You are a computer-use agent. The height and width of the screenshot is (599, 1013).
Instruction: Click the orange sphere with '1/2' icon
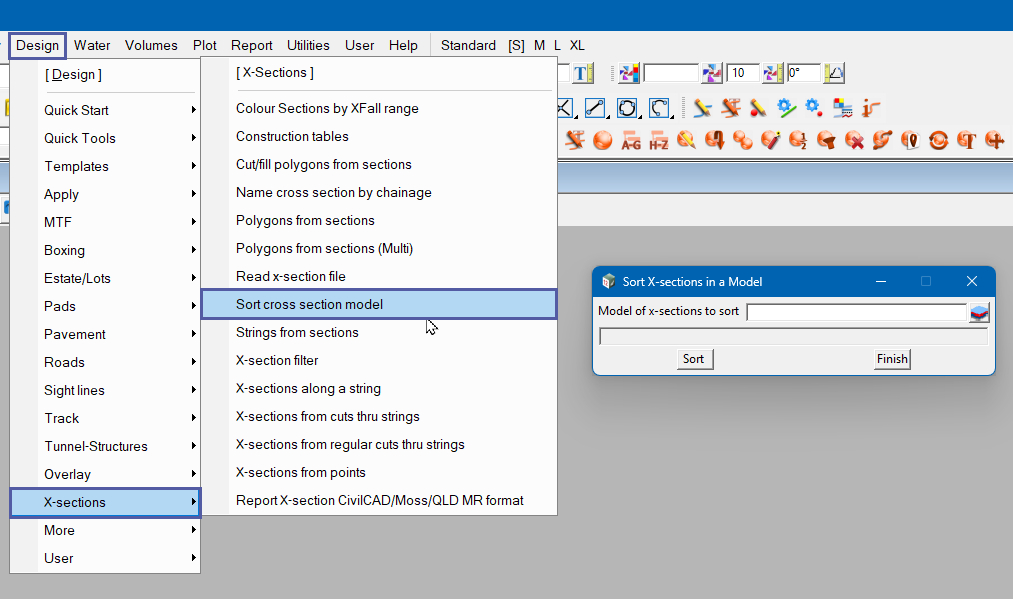(x=798, y=140)
